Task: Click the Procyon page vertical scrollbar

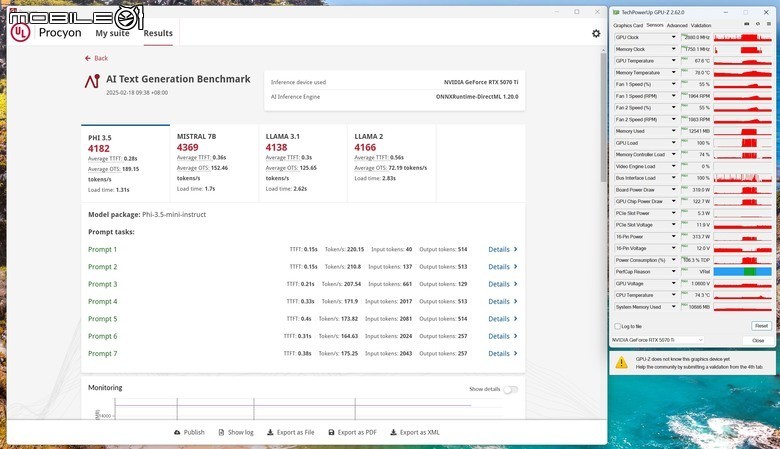Action: click(x=603, y=117)
